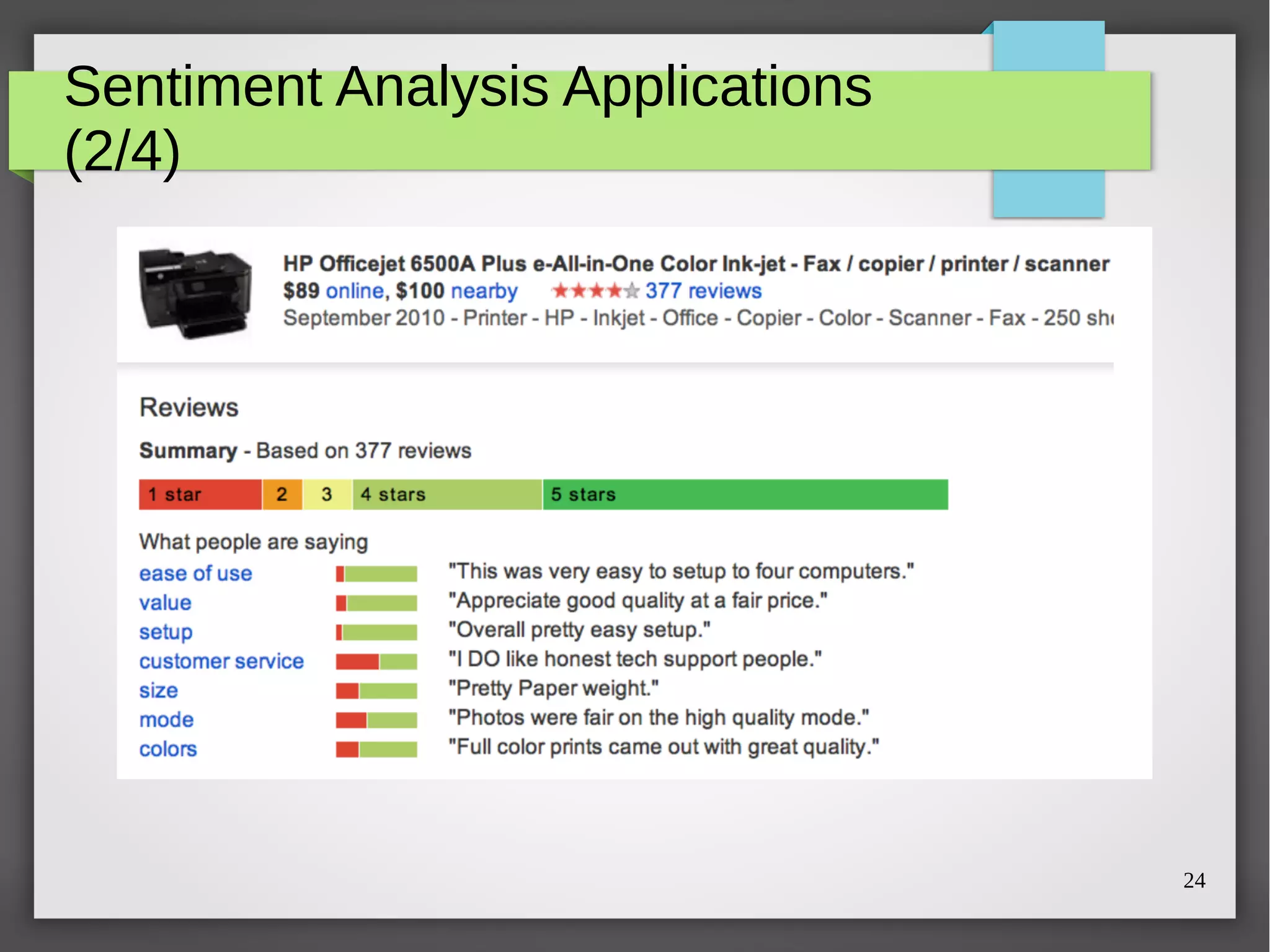The image size is (1270, 952).
Task: Open the '377 reviews' link
Action: pos(703,291)
